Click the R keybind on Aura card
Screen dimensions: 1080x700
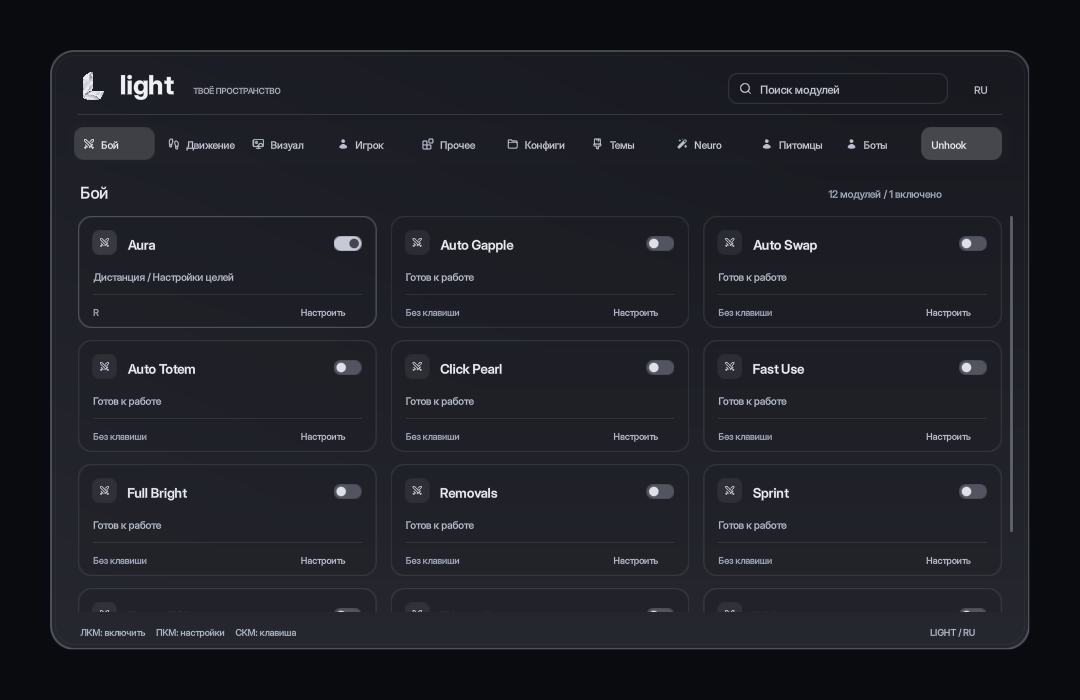[x=96, y=313]
